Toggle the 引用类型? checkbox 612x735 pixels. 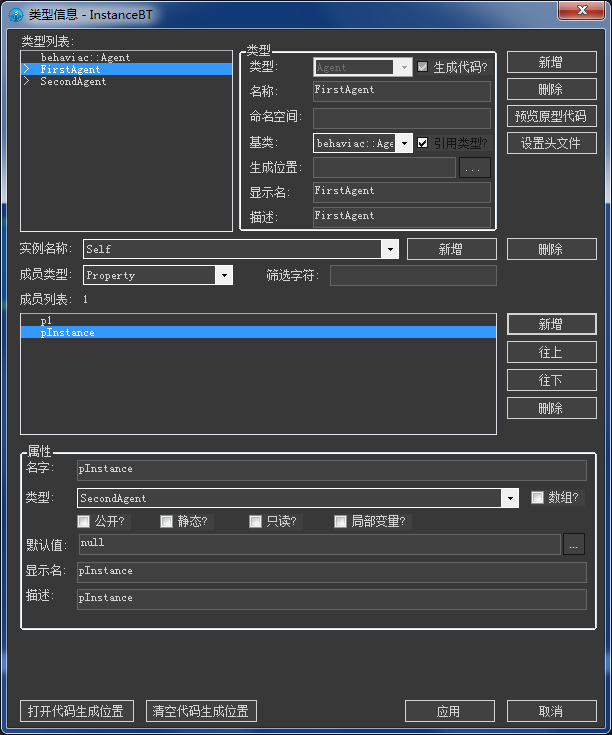(423, 143)
